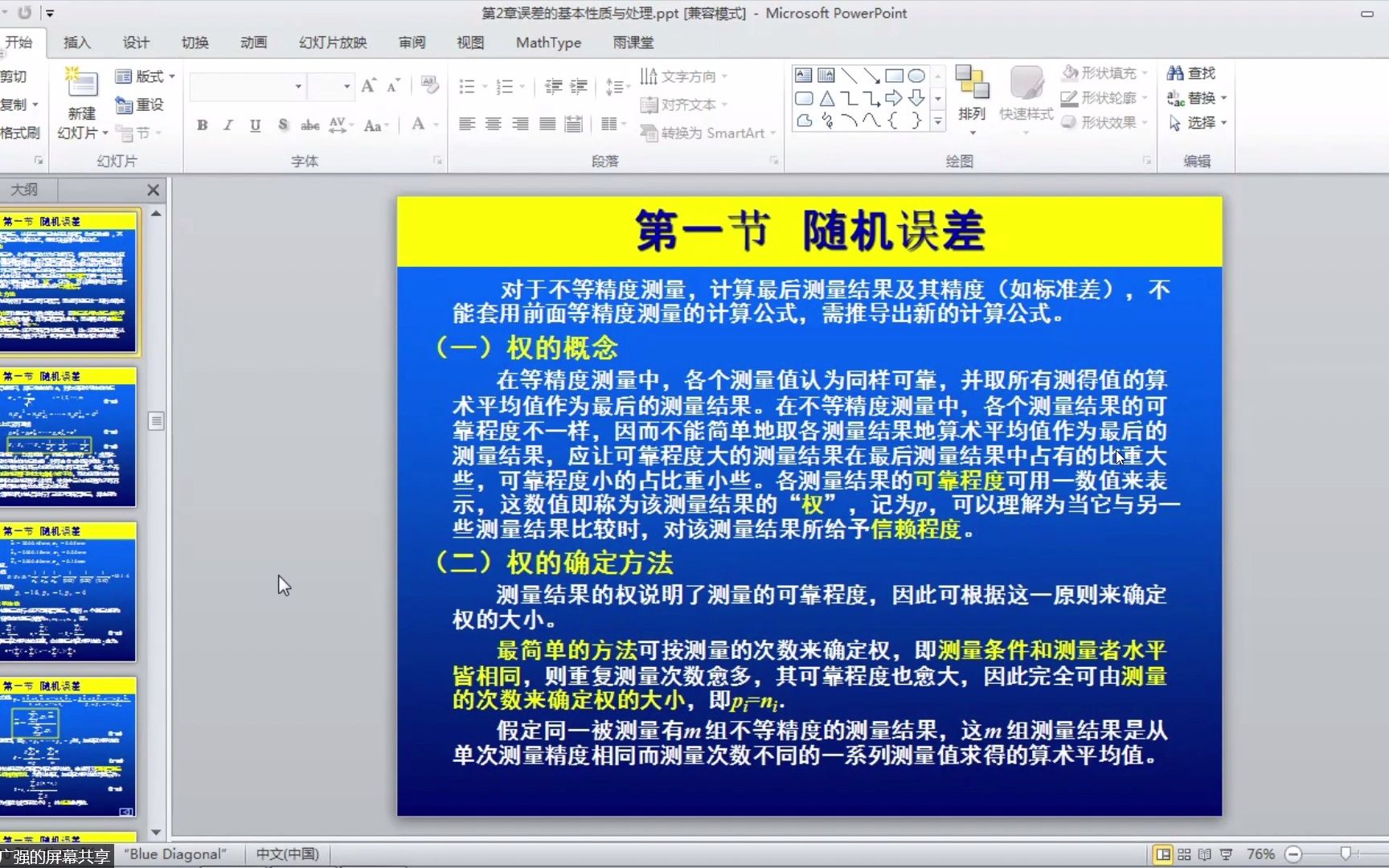Select the right block arrow shape
The width and height of the screenshot is (1389, 868).
click(894, 98)
